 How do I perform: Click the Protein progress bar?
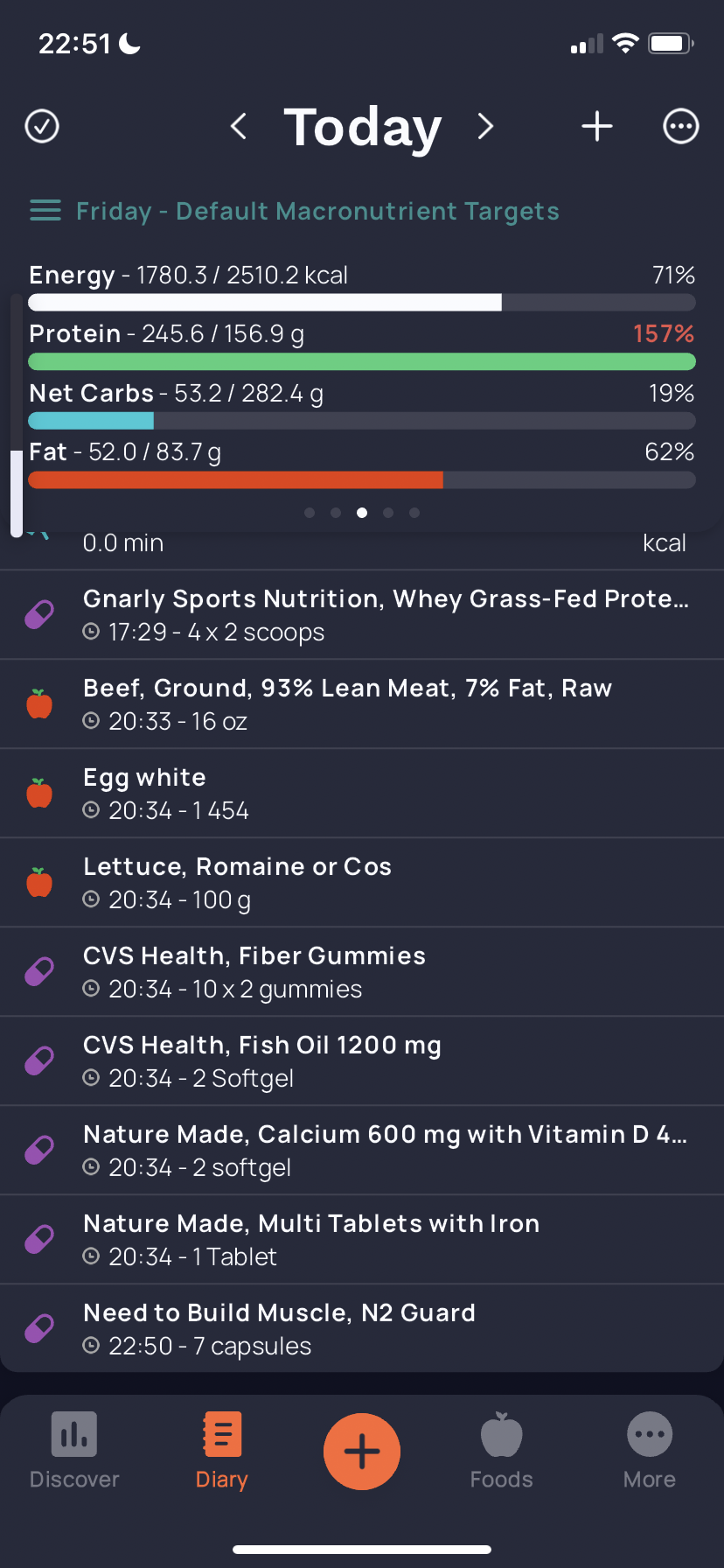click(x=362, y=361)
